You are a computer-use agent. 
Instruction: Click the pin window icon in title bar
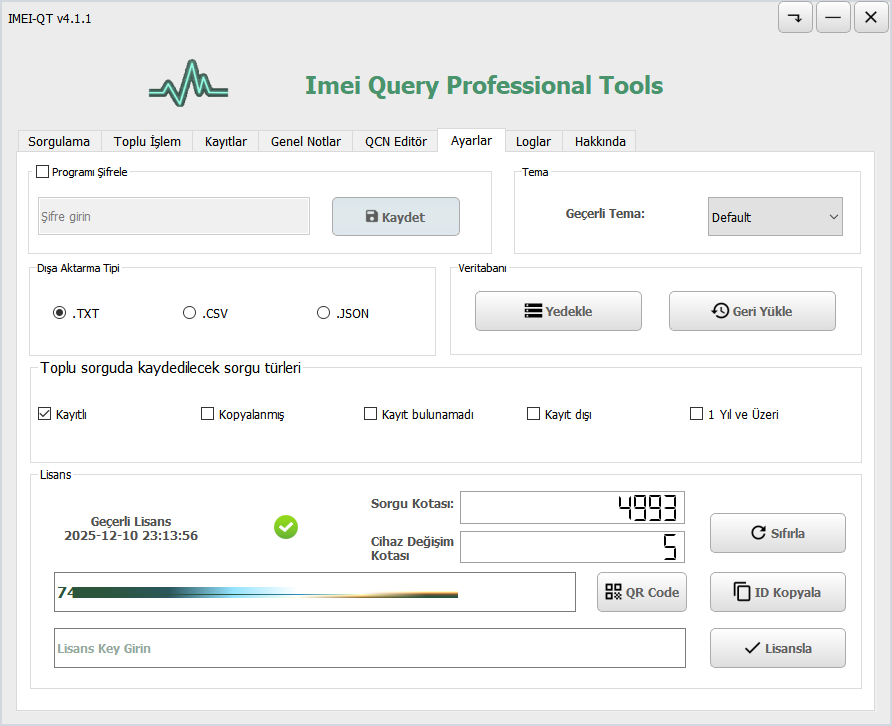[x=795, y=18]
